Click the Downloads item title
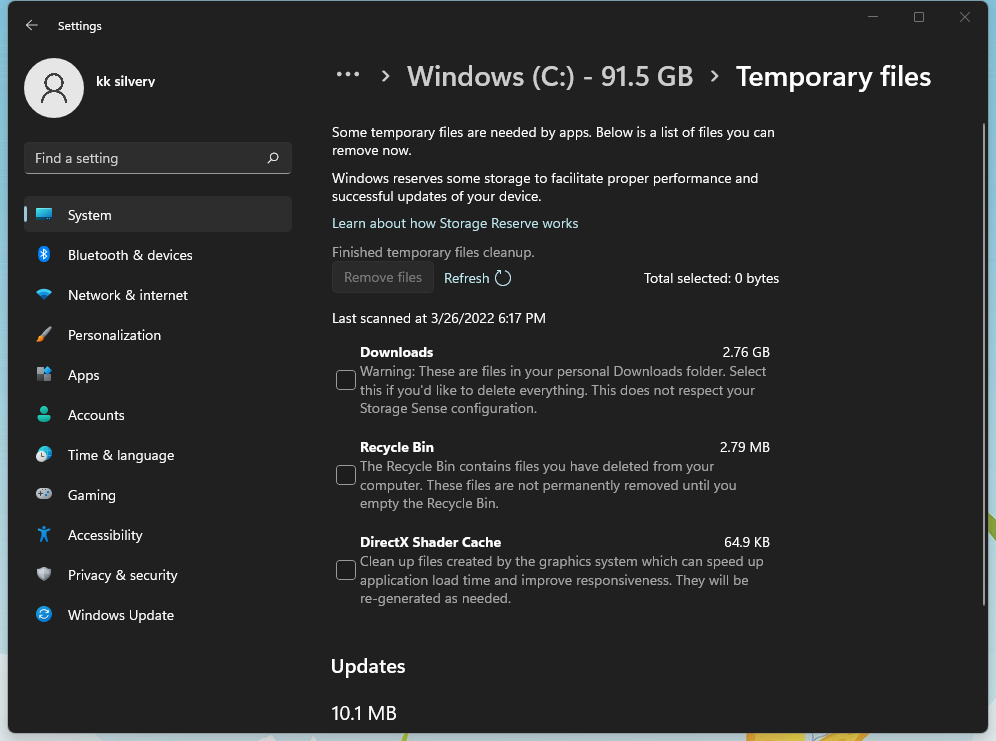The height and width of the screenshot is (741, 996). 396,352
